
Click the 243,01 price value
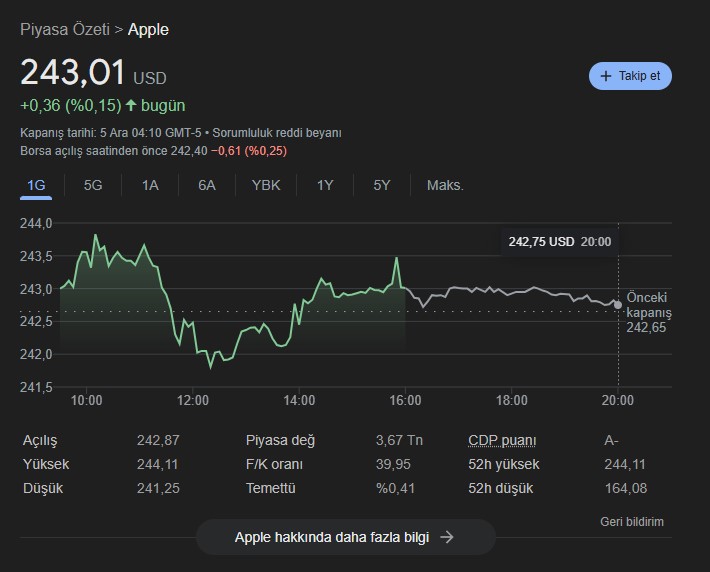[x=73, y=72]
